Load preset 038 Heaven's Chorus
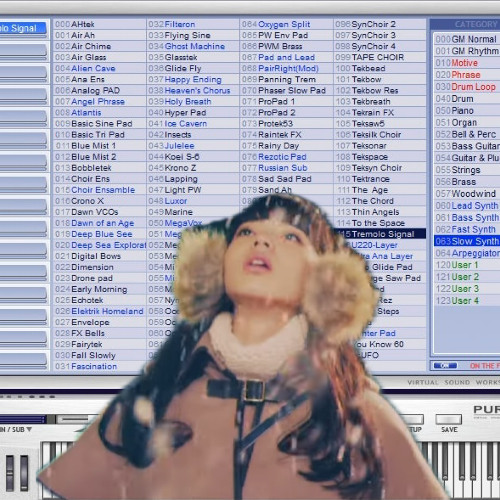 (193, 91)
